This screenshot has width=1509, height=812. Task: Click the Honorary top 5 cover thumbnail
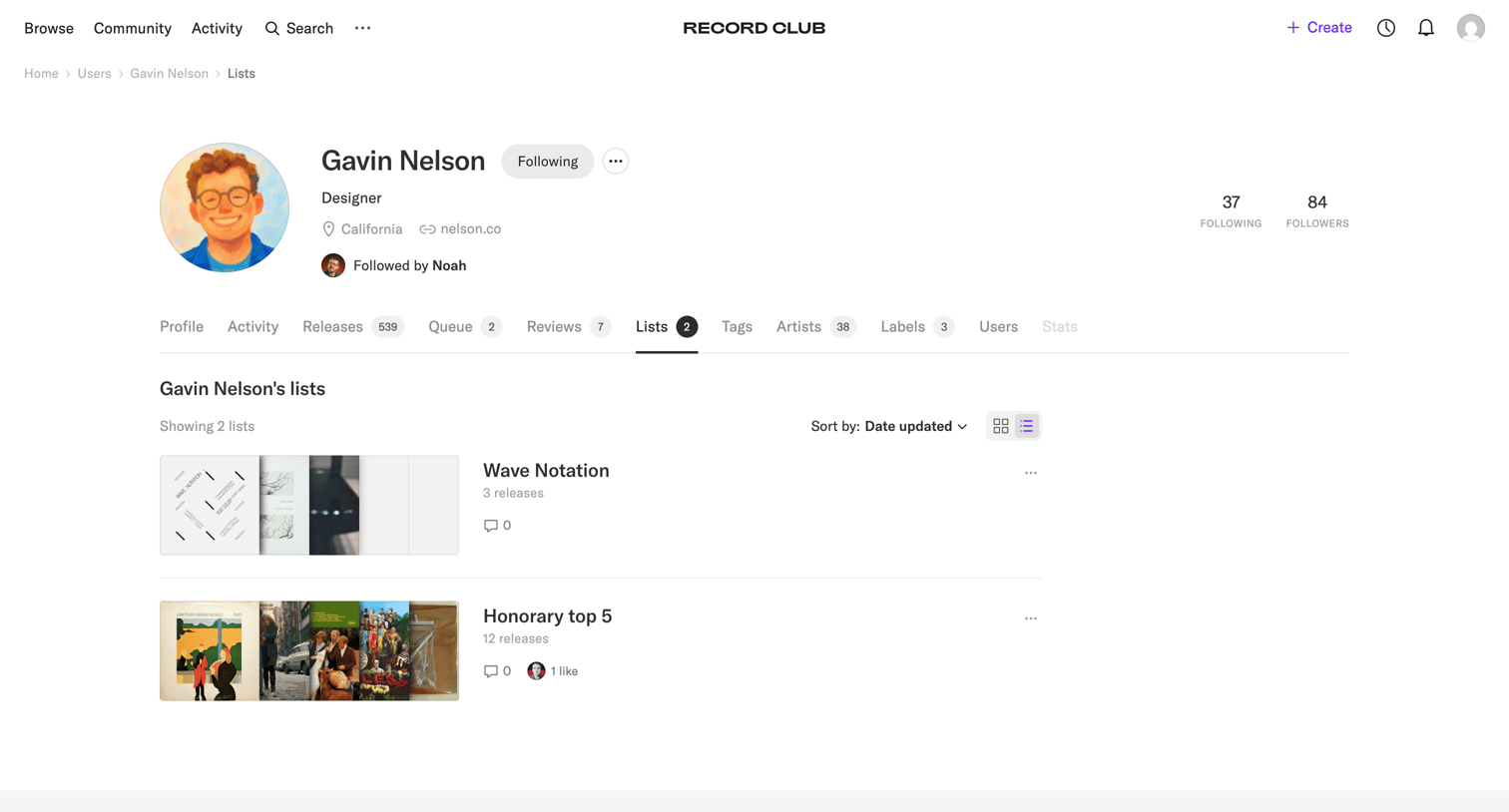309,650
